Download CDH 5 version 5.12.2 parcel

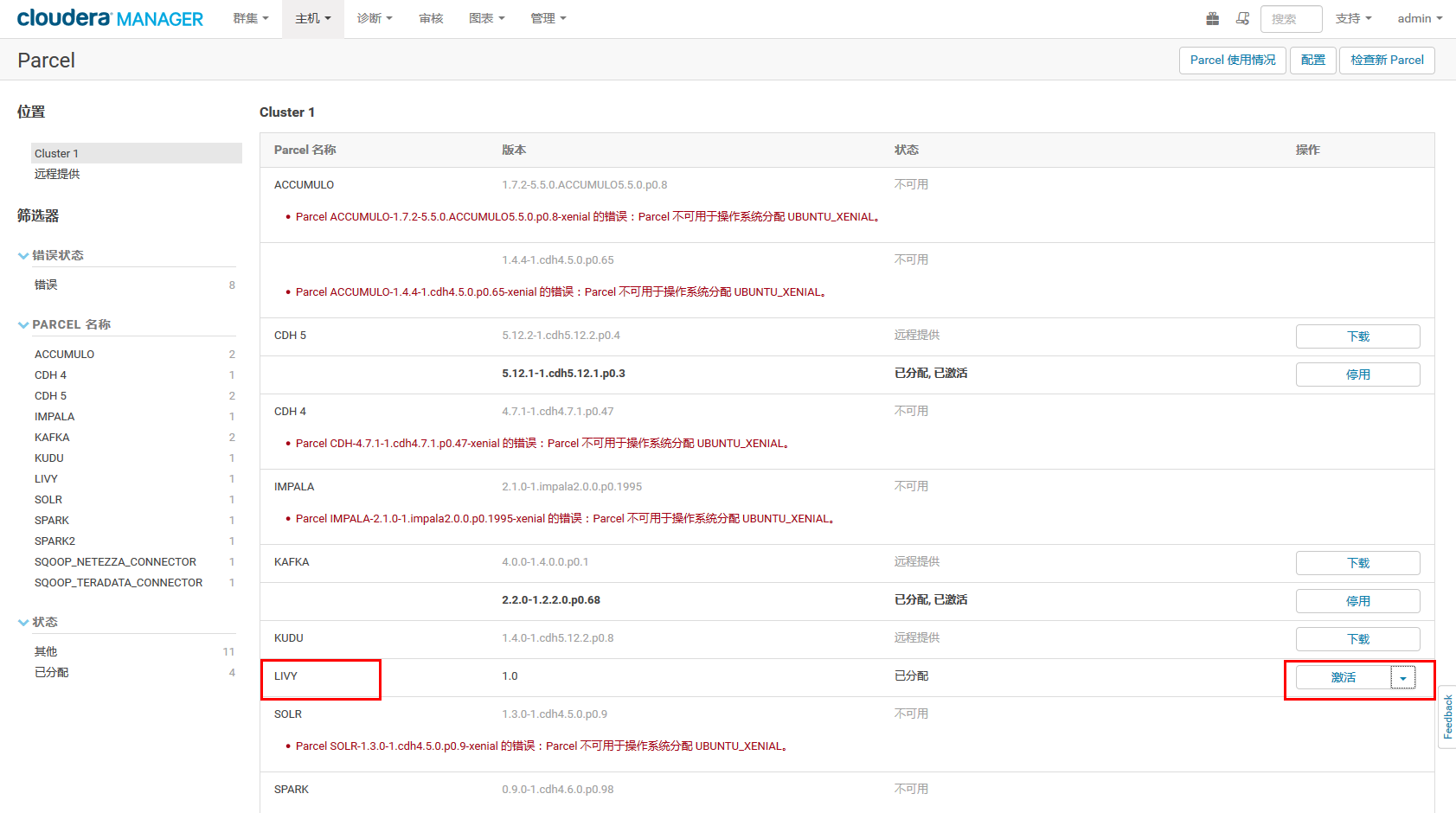(1357, 336)
